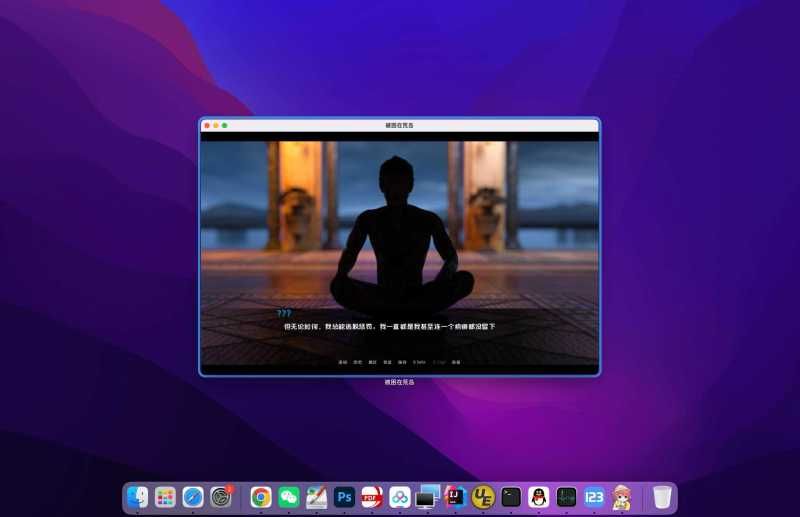The width and height of the screenshot is (800, 517).
Task: Click the blue ??? speaker name
Action: coord(284,313)
